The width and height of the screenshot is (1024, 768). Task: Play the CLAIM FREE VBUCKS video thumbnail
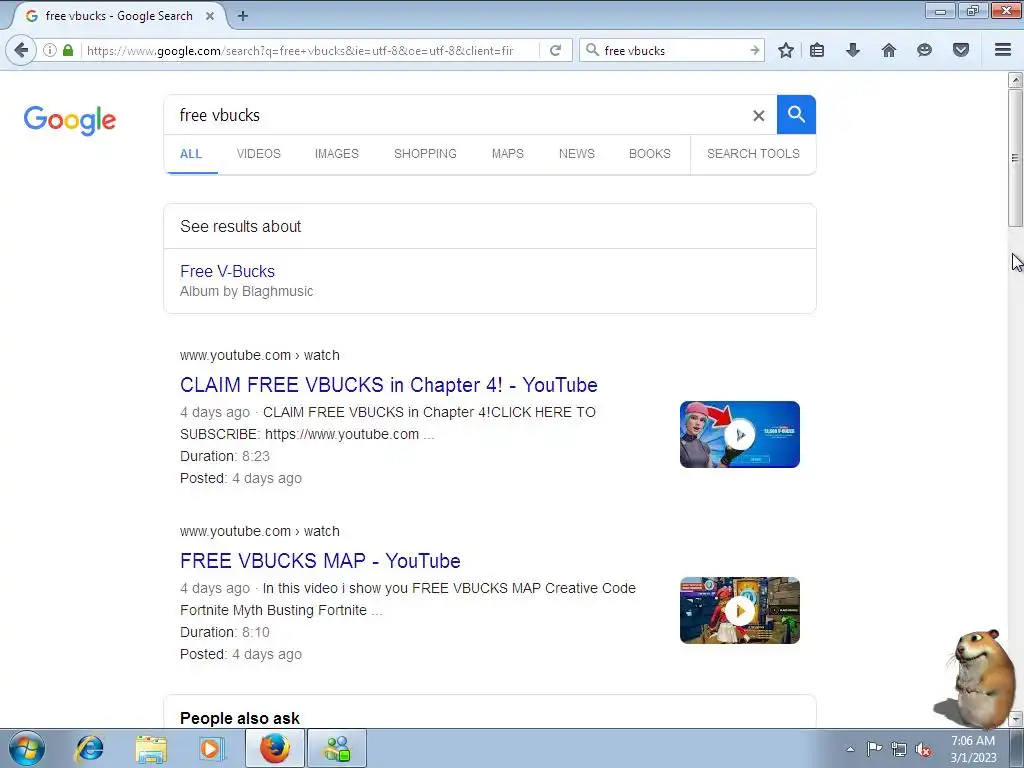pyautogui.click(x=740, y=434)
